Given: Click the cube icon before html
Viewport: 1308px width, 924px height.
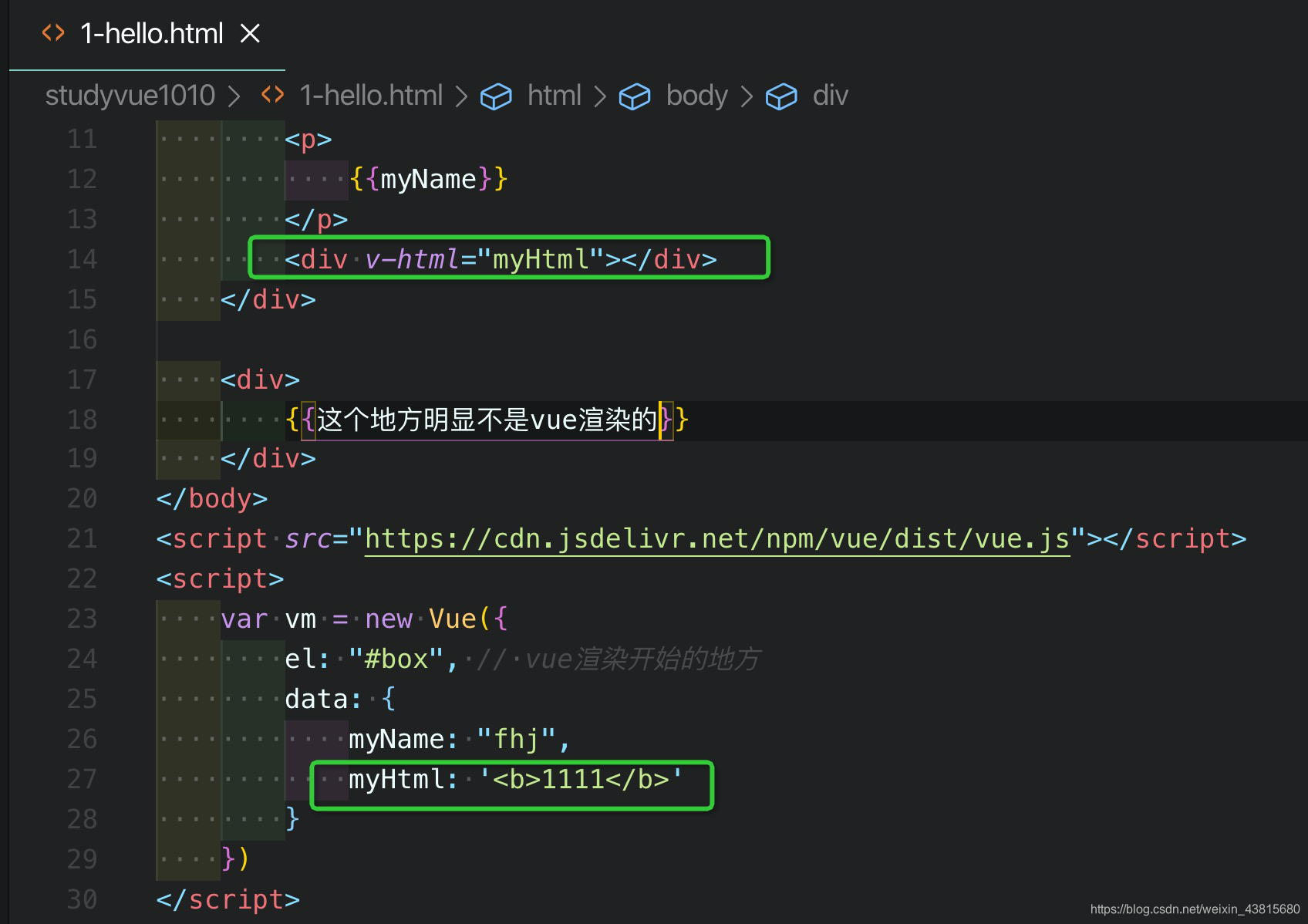Looking at the screenshot, I should (496, 96).
